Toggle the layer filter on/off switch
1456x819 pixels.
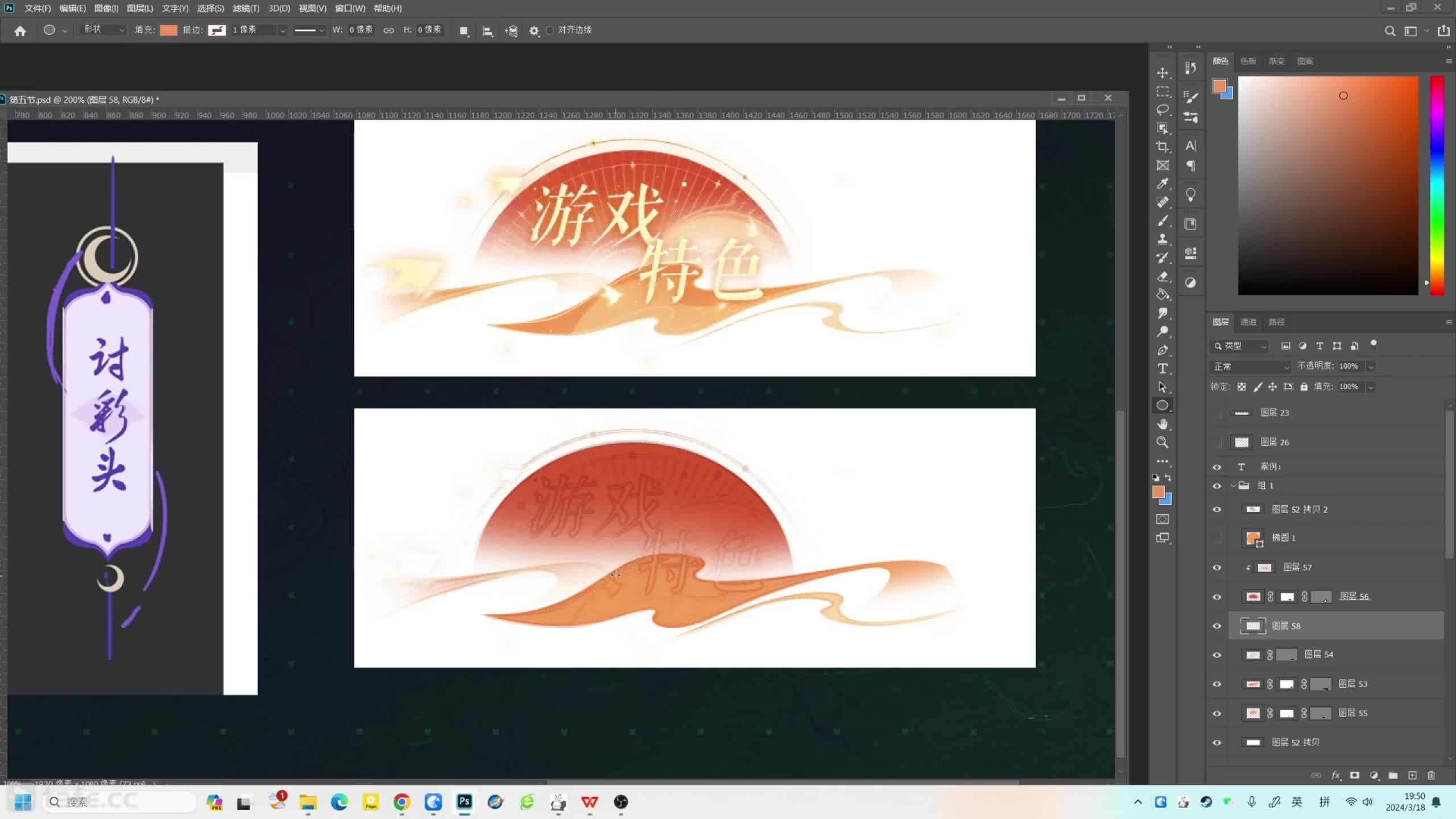pyautogui.click(x=1374, y=344)
